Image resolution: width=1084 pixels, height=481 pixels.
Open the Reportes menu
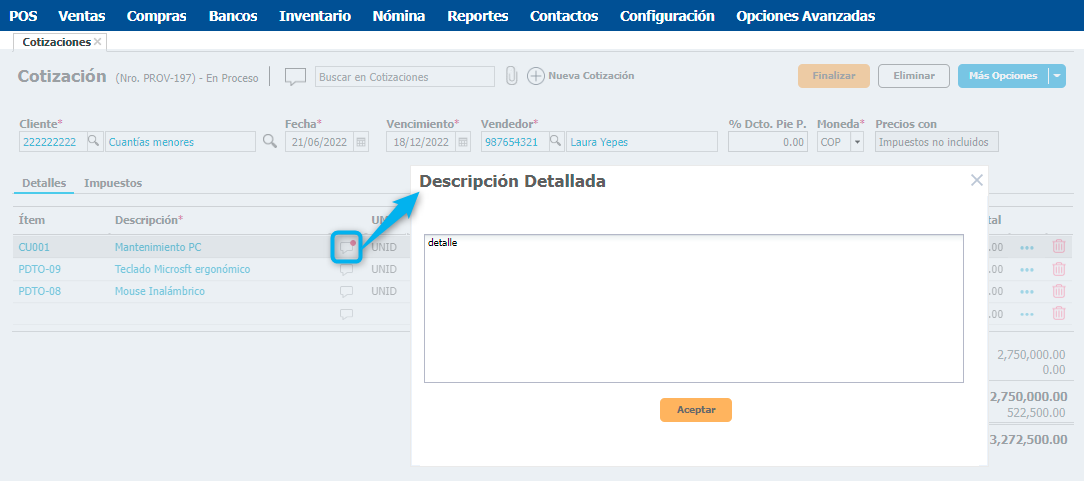coord(477,16)
